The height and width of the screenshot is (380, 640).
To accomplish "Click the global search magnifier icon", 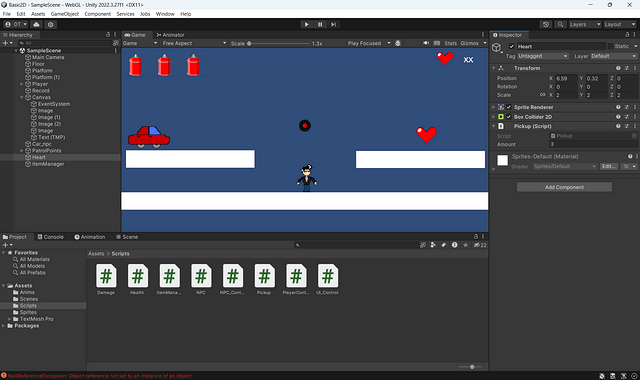I will point(560,24).
